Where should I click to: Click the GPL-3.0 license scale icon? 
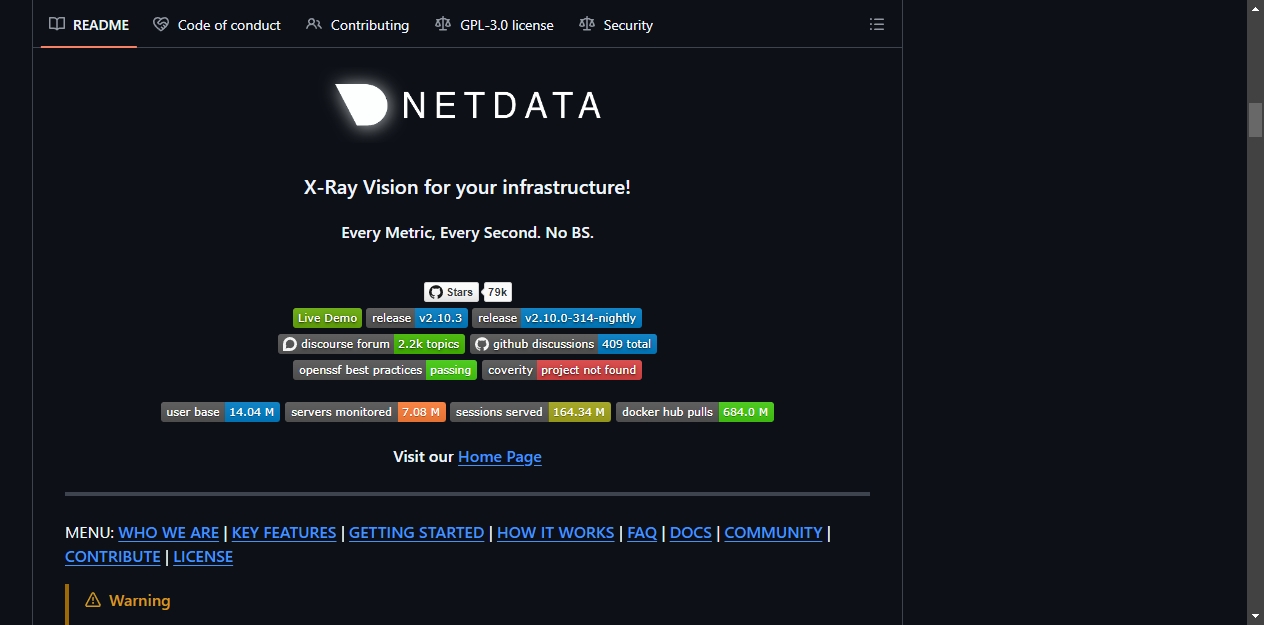[x=443, y=25]
